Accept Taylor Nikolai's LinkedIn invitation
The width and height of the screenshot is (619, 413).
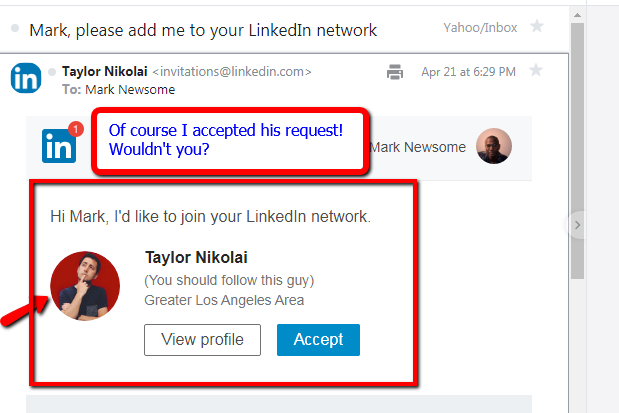click(x=318, y=340)
